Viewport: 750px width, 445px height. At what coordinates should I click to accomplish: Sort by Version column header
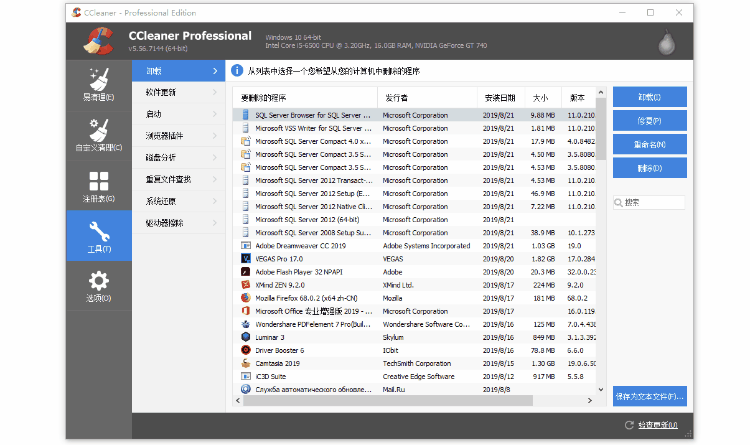coord(578,98)
